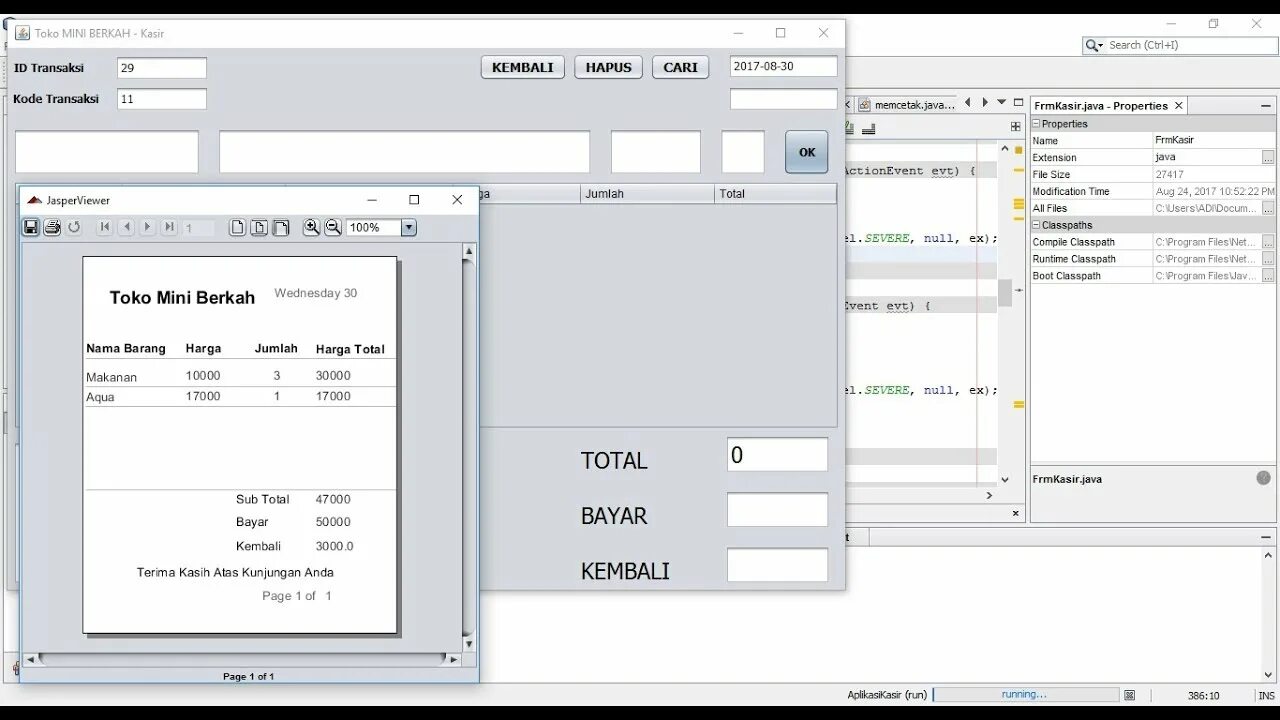The width and height of the screenshot is (1280, 720).
Task: Go to next page in JasperViewer
Action: [x=148, y=227]
